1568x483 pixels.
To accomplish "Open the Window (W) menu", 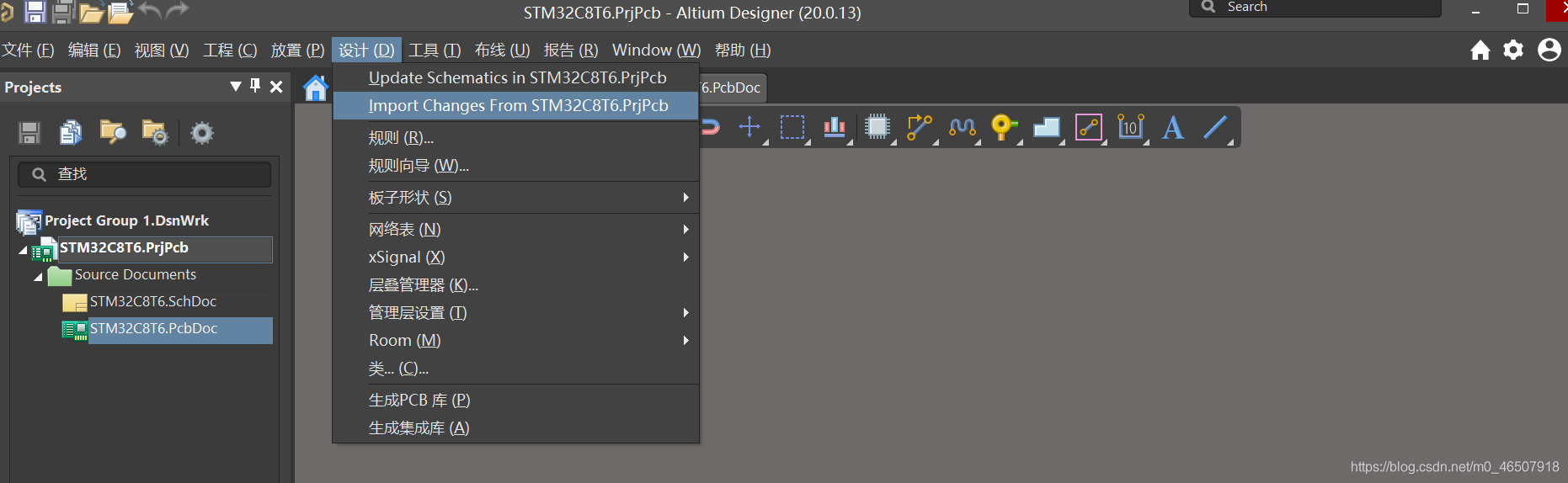I will (x=656, y=50).
